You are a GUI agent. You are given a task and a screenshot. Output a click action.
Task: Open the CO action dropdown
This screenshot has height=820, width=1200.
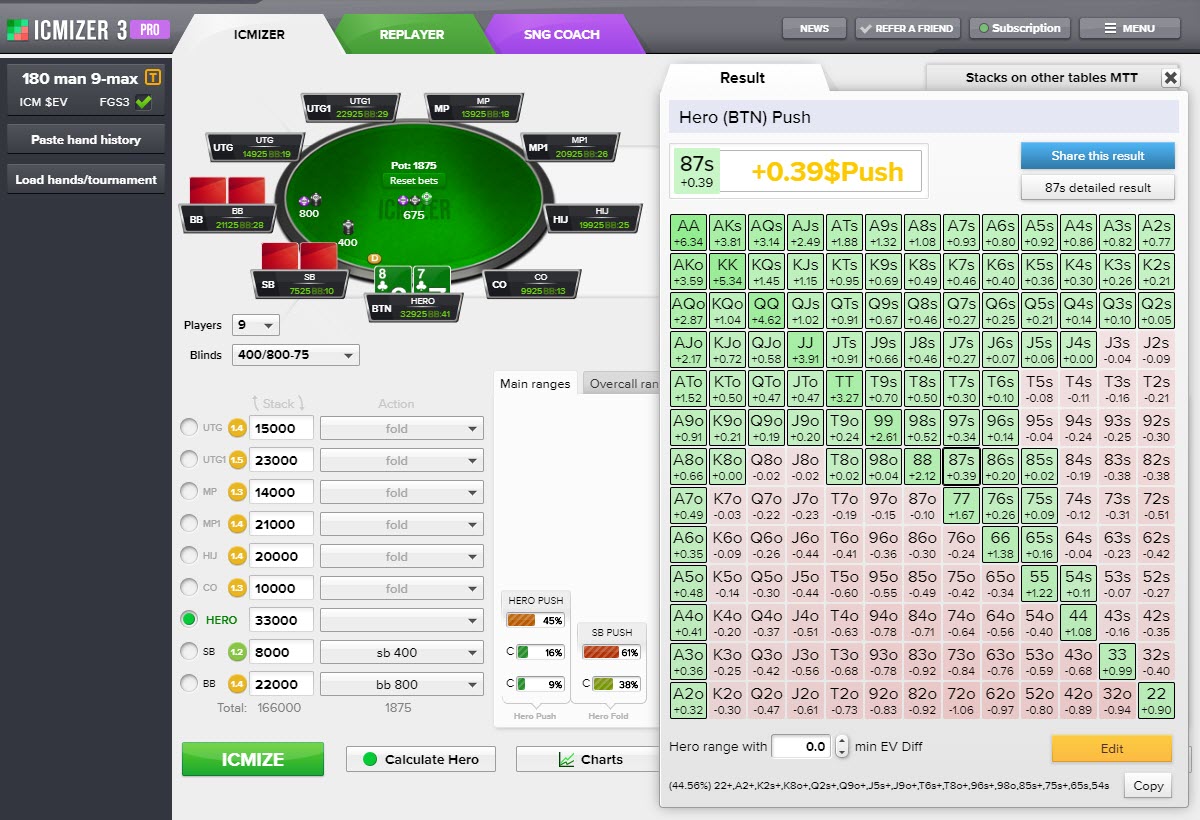[401, 588]
